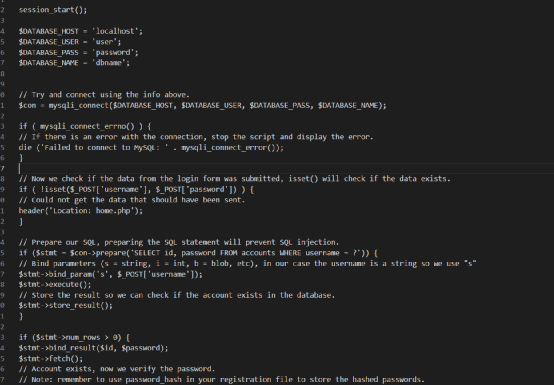Viewport: 554px width, 385px height.
Task: Click the $stmt->bind_result($id, $password) line
Action: 94,348
